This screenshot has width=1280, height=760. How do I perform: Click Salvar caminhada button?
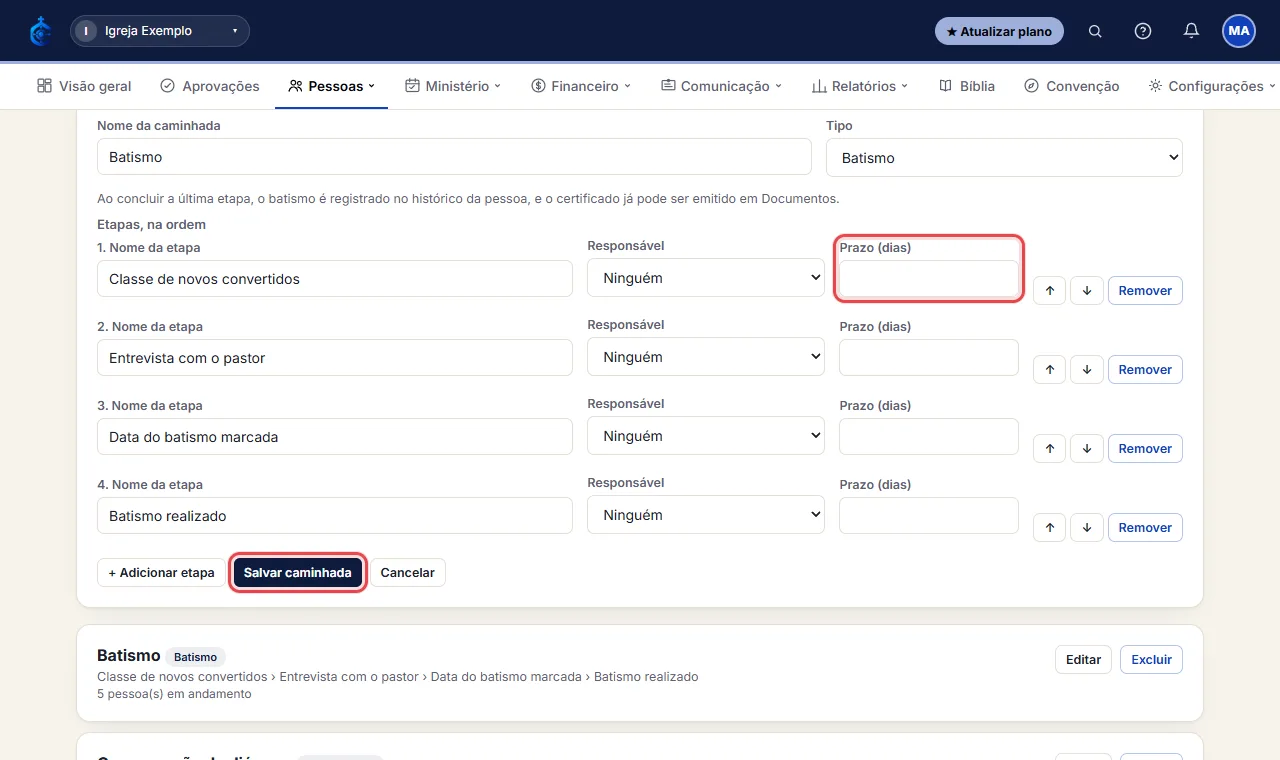tap(298, 573)
